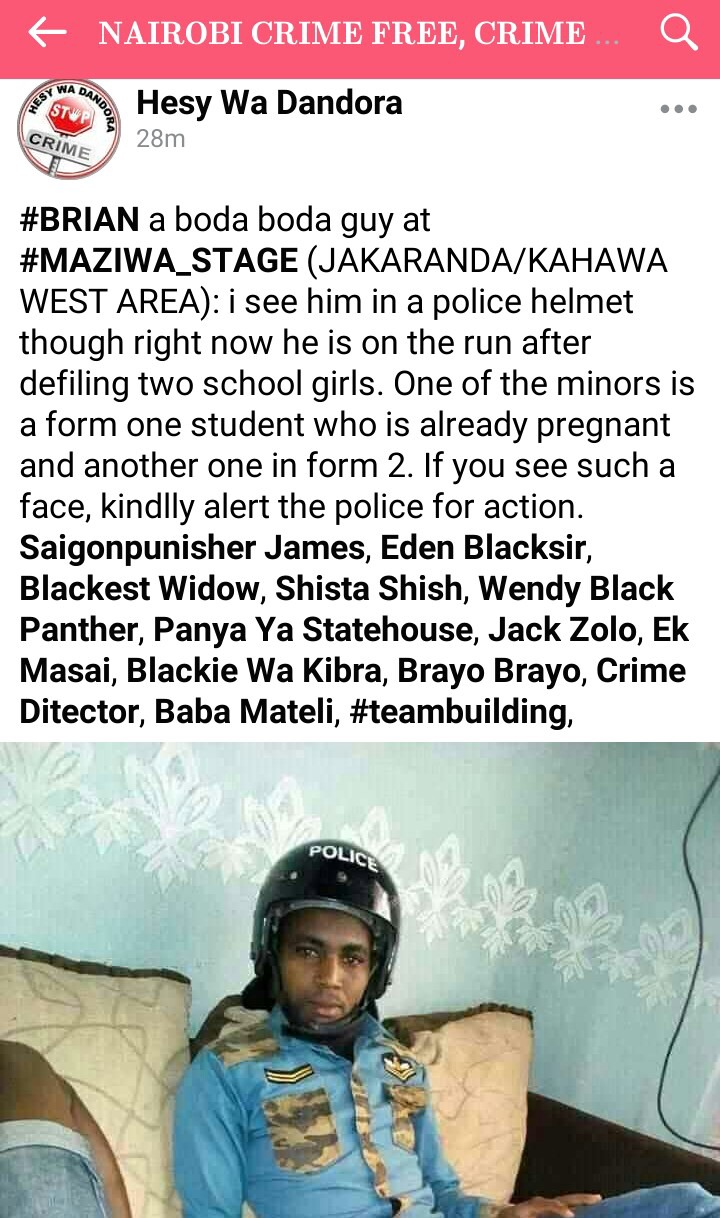Tap the 28m post timestamp

[161, 139]
